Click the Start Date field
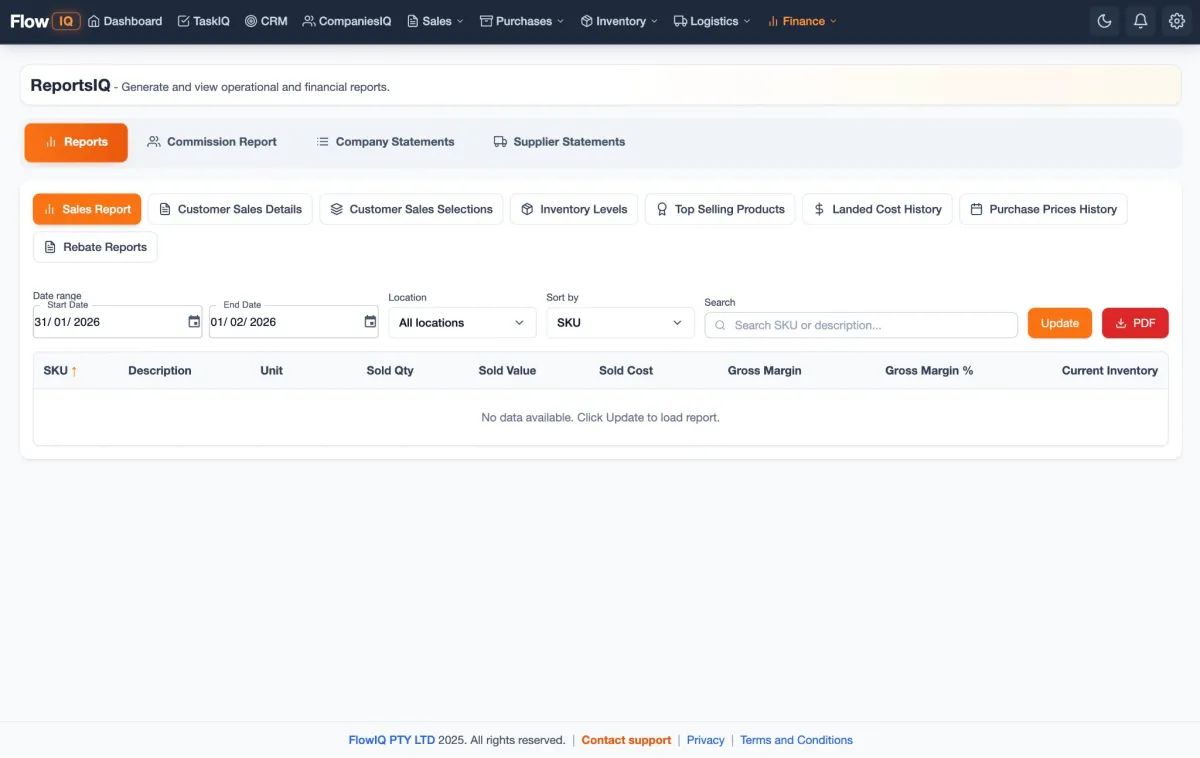The image size is (1200, 758). coord(117,322)
